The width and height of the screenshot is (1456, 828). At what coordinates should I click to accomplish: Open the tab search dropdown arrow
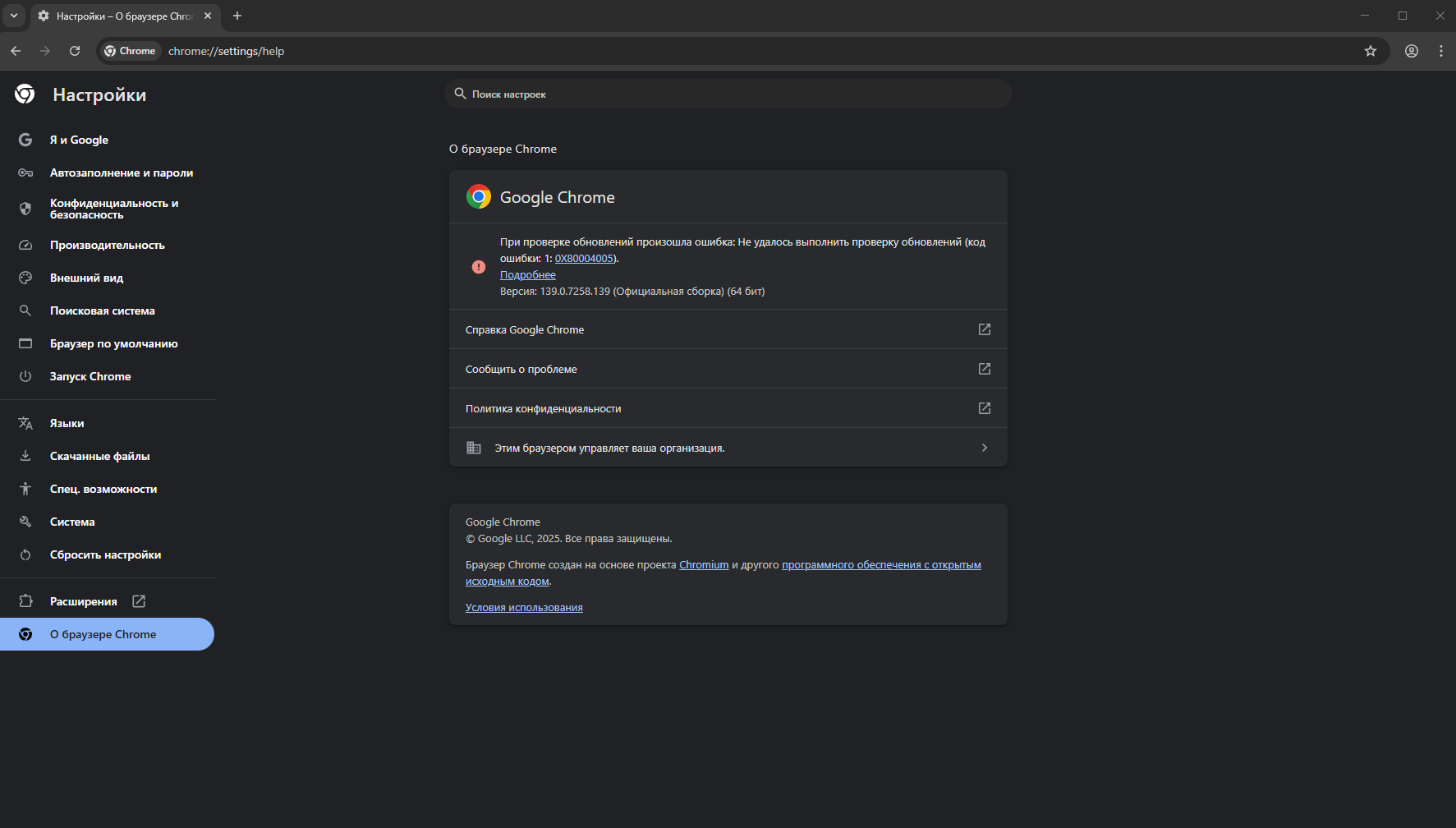(14, 16)
